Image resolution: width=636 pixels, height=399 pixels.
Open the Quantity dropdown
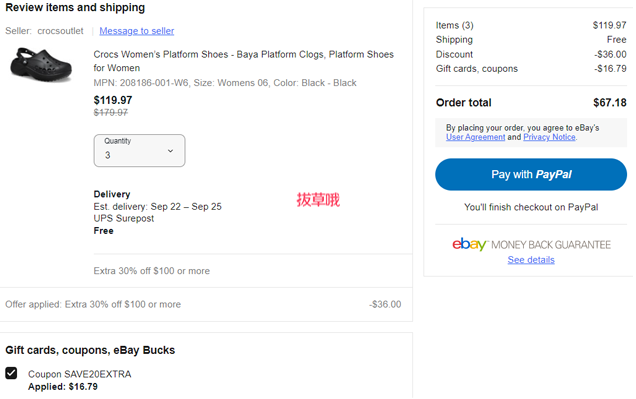coord(139,150)
